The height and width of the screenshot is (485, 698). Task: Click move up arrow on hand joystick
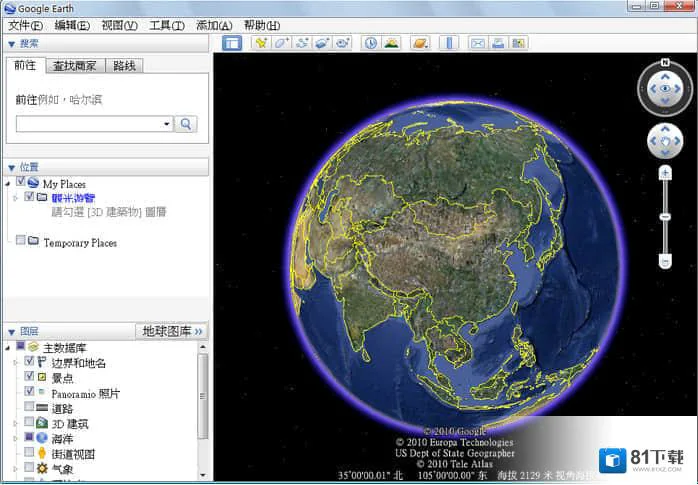click(665, 129)
